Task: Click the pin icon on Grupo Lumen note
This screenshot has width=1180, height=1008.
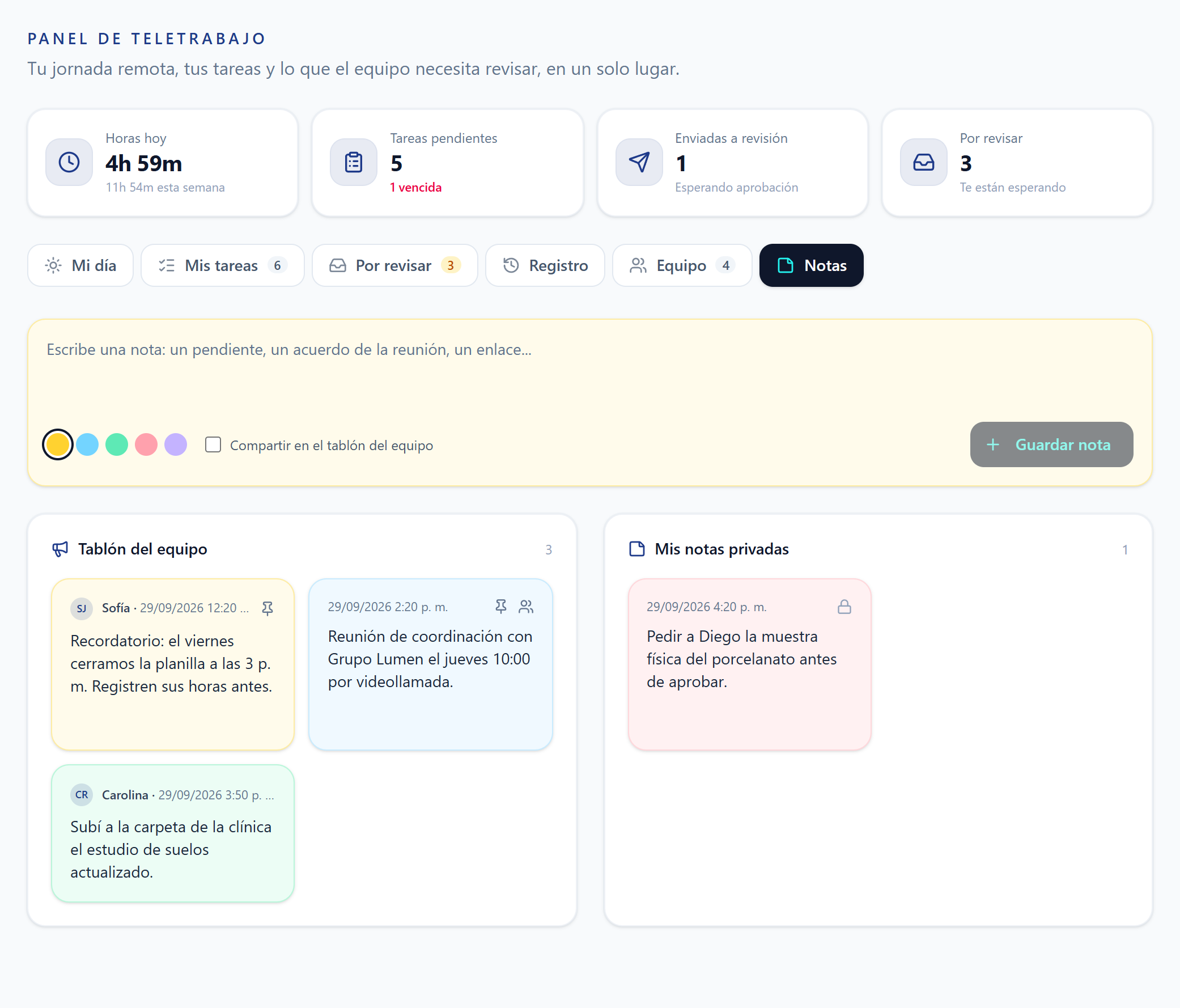Action: [x=500, y=606]
